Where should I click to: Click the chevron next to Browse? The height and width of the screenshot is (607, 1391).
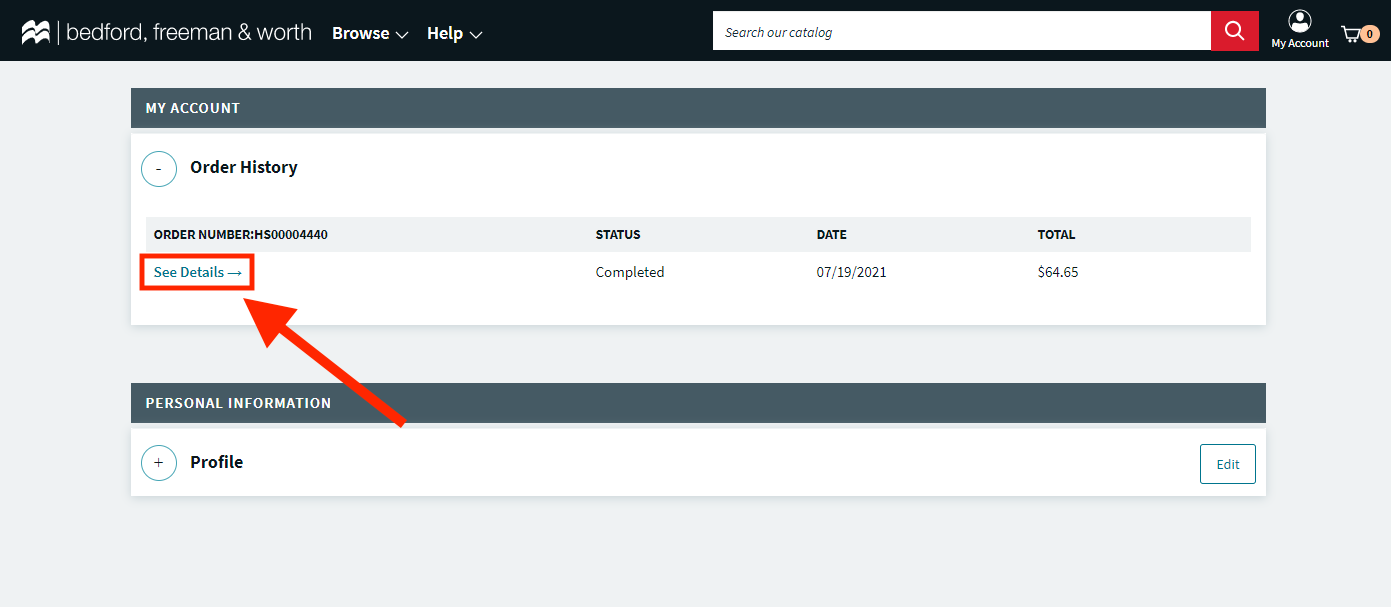pos(402,35)
